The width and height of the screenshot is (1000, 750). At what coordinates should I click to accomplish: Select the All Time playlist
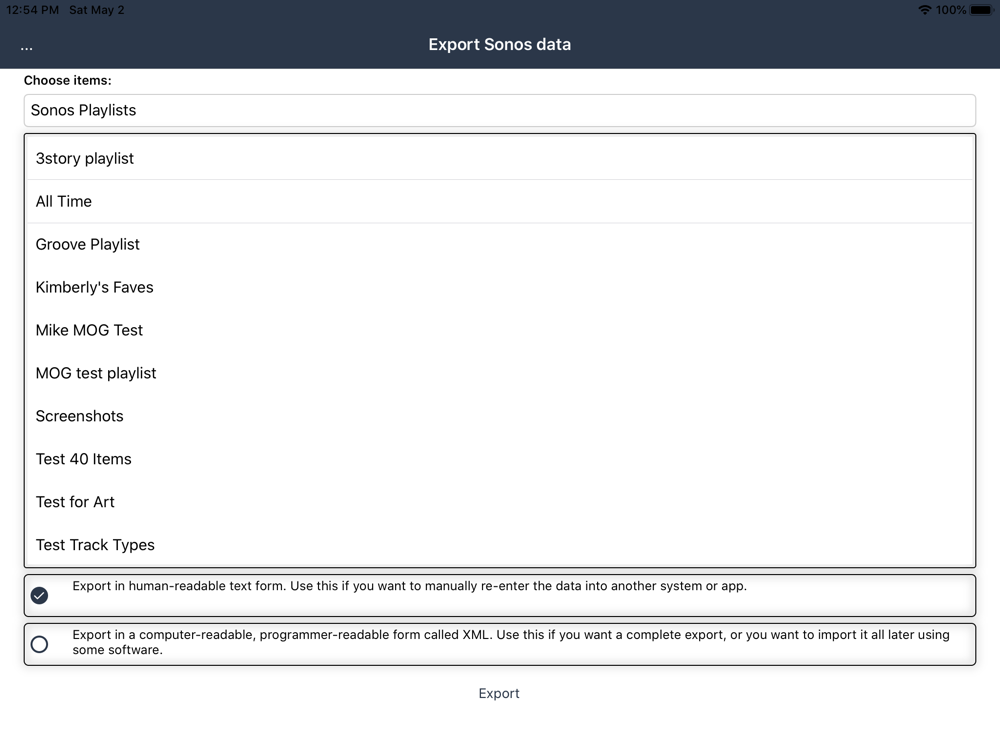[499, 202]
